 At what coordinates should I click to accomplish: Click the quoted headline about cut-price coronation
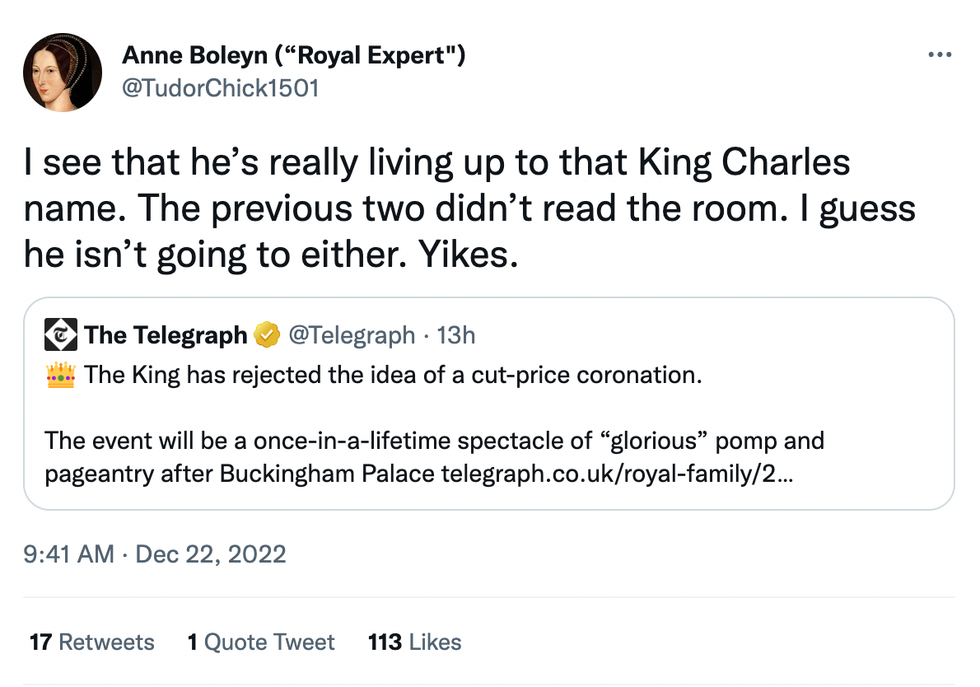394,377
